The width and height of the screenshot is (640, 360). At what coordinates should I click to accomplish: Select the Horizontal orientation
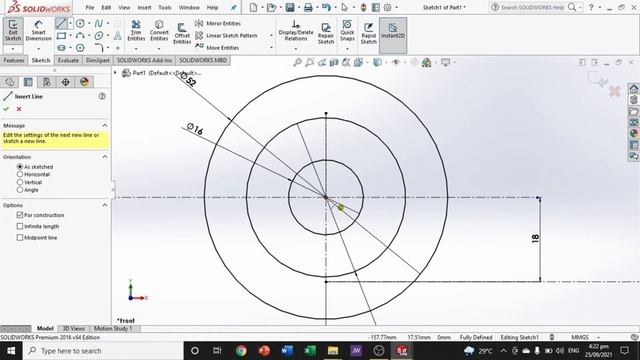tap(20, 174)
